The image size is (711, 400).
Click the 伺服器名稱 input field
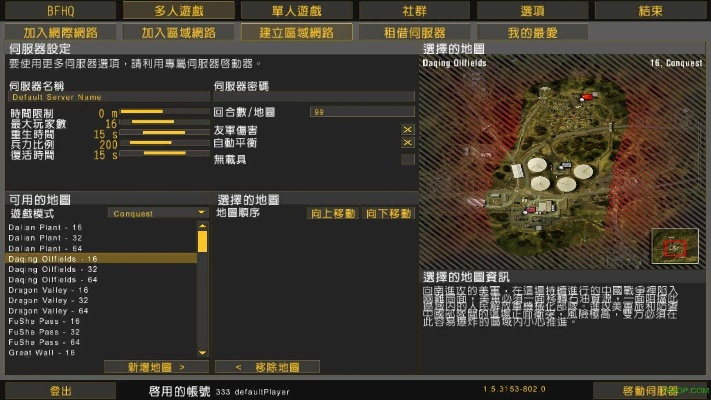click(x=109, y=97)
